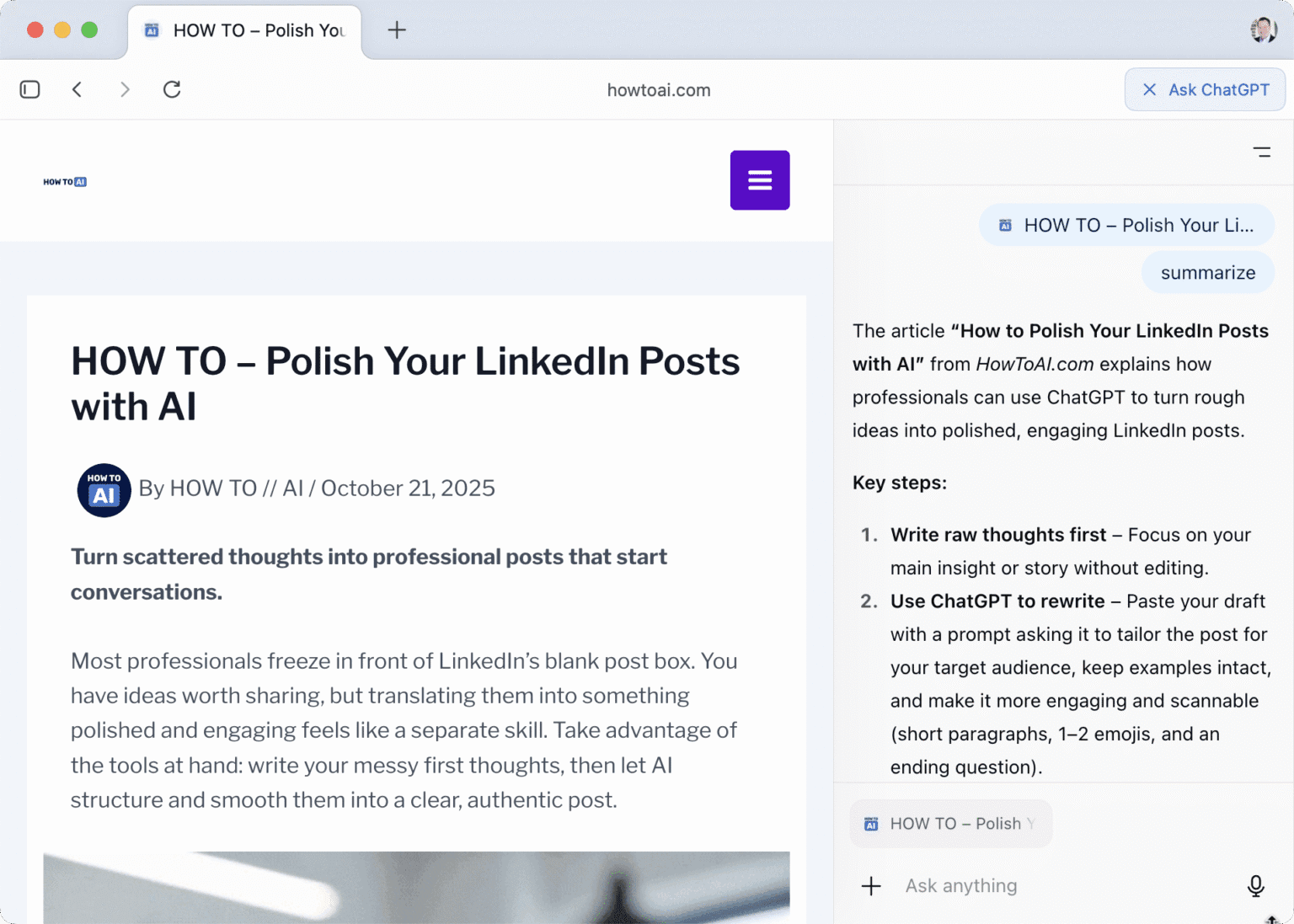Click the page context chip above chat input
The height and width of the screenshot is (924, 1294).
click(951, 824)
